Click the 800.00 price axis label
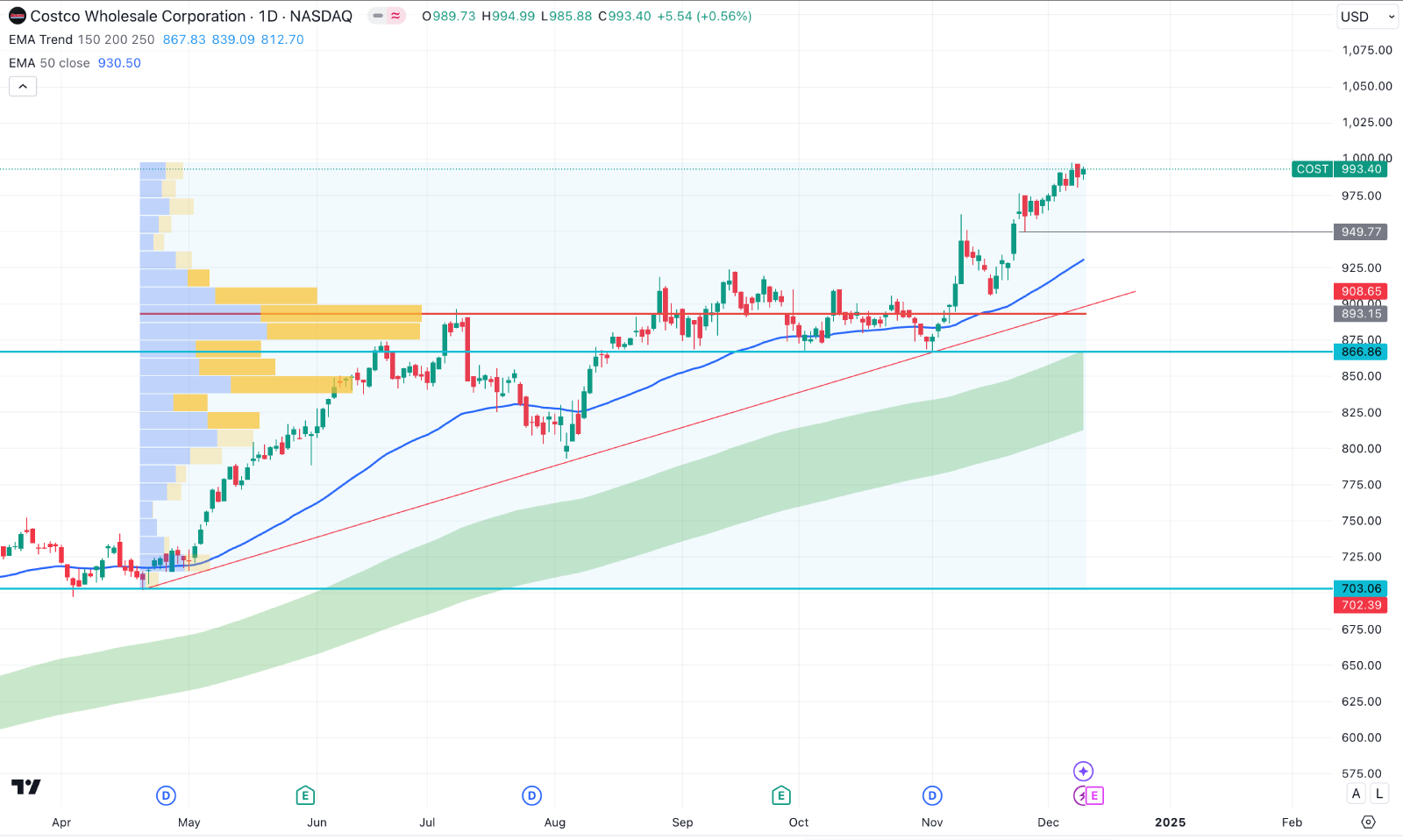1403x840 pixels. coord(1362,448)
